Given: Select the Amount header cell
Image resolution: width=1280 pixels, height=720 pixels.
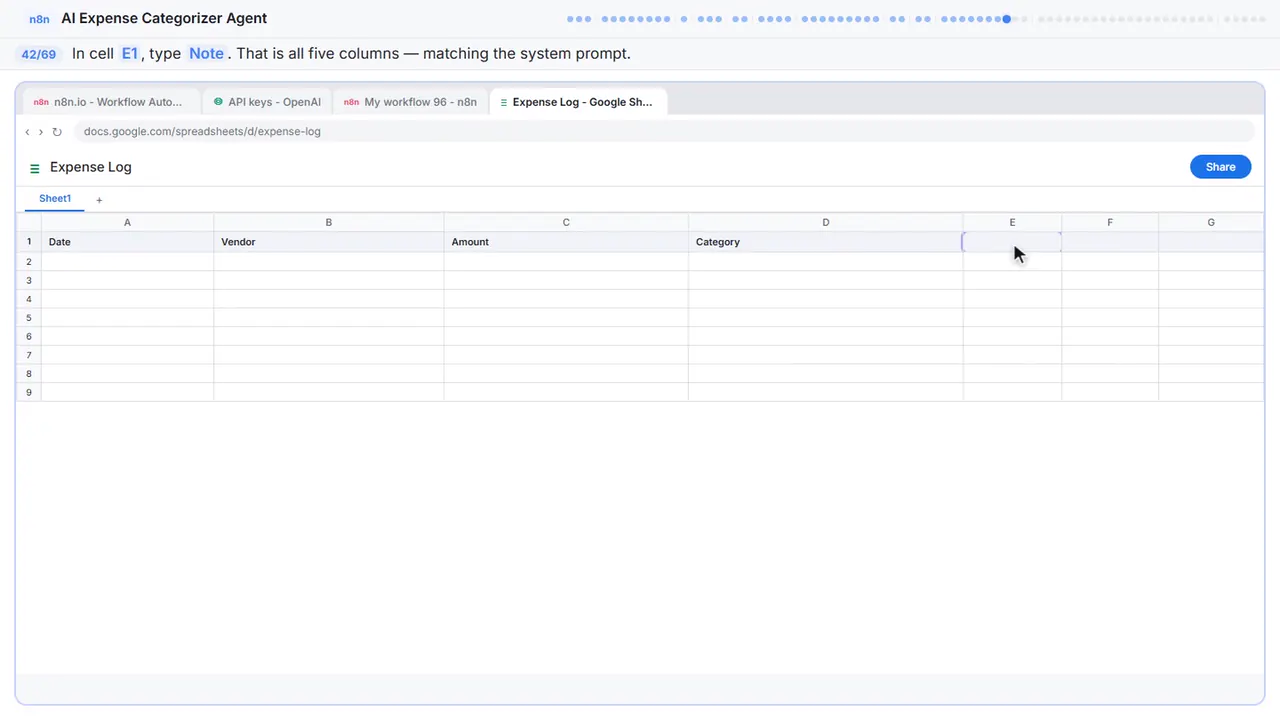Looking at the screenshot, I should 566,242.
